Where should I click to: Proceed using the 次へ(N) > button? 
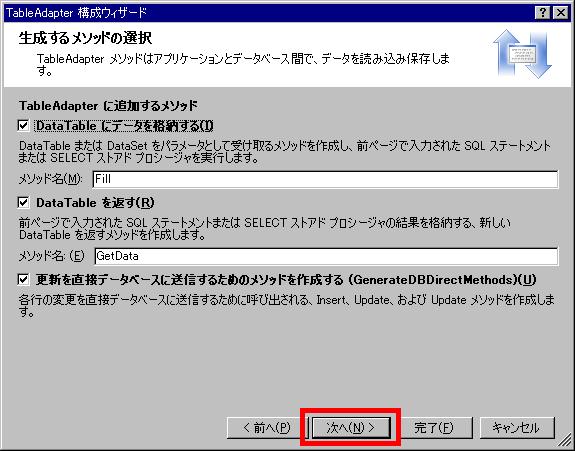point(351,428)
